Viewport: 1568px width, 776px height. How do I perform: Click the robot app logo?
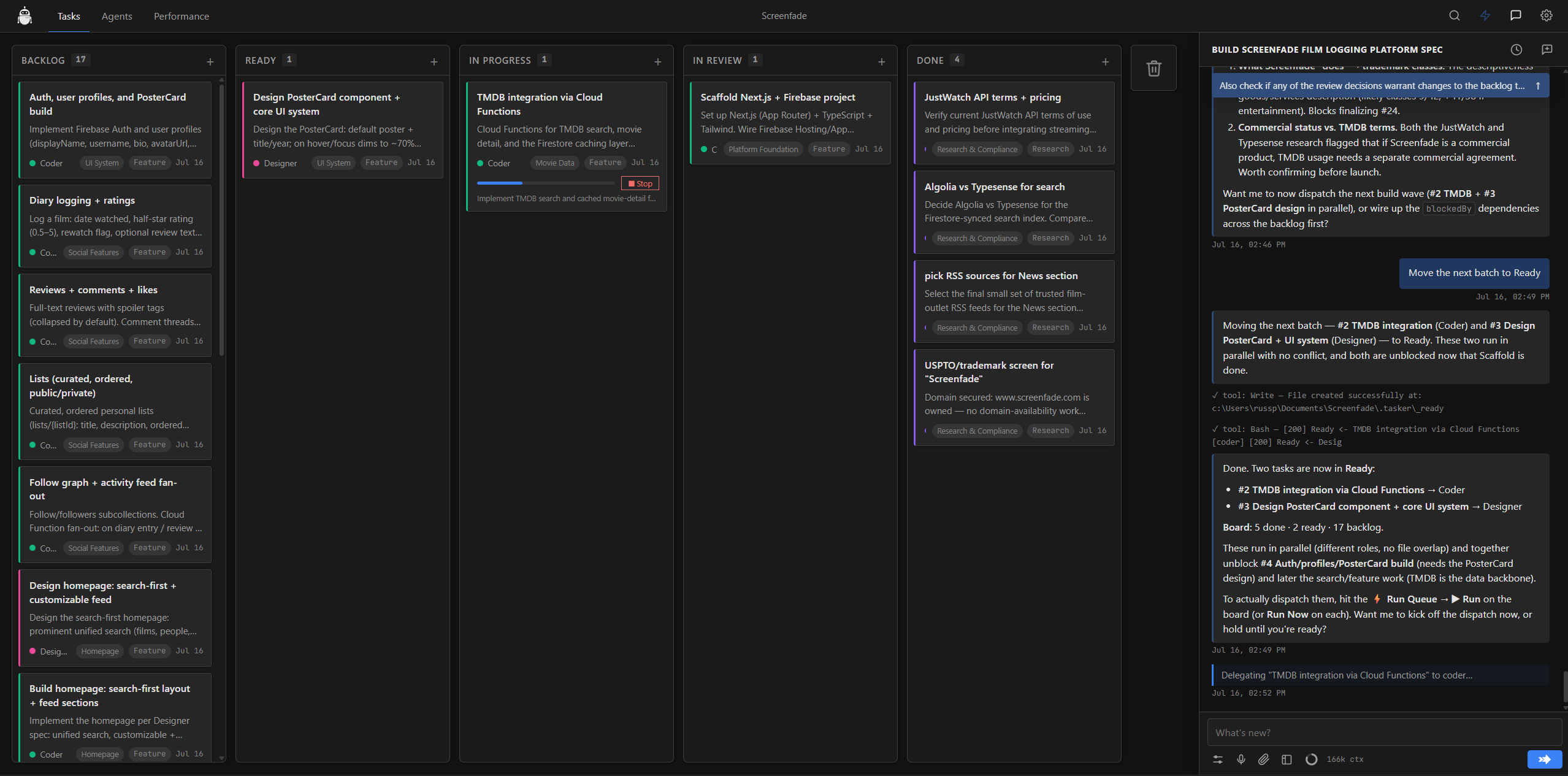(x=25, y=16)
